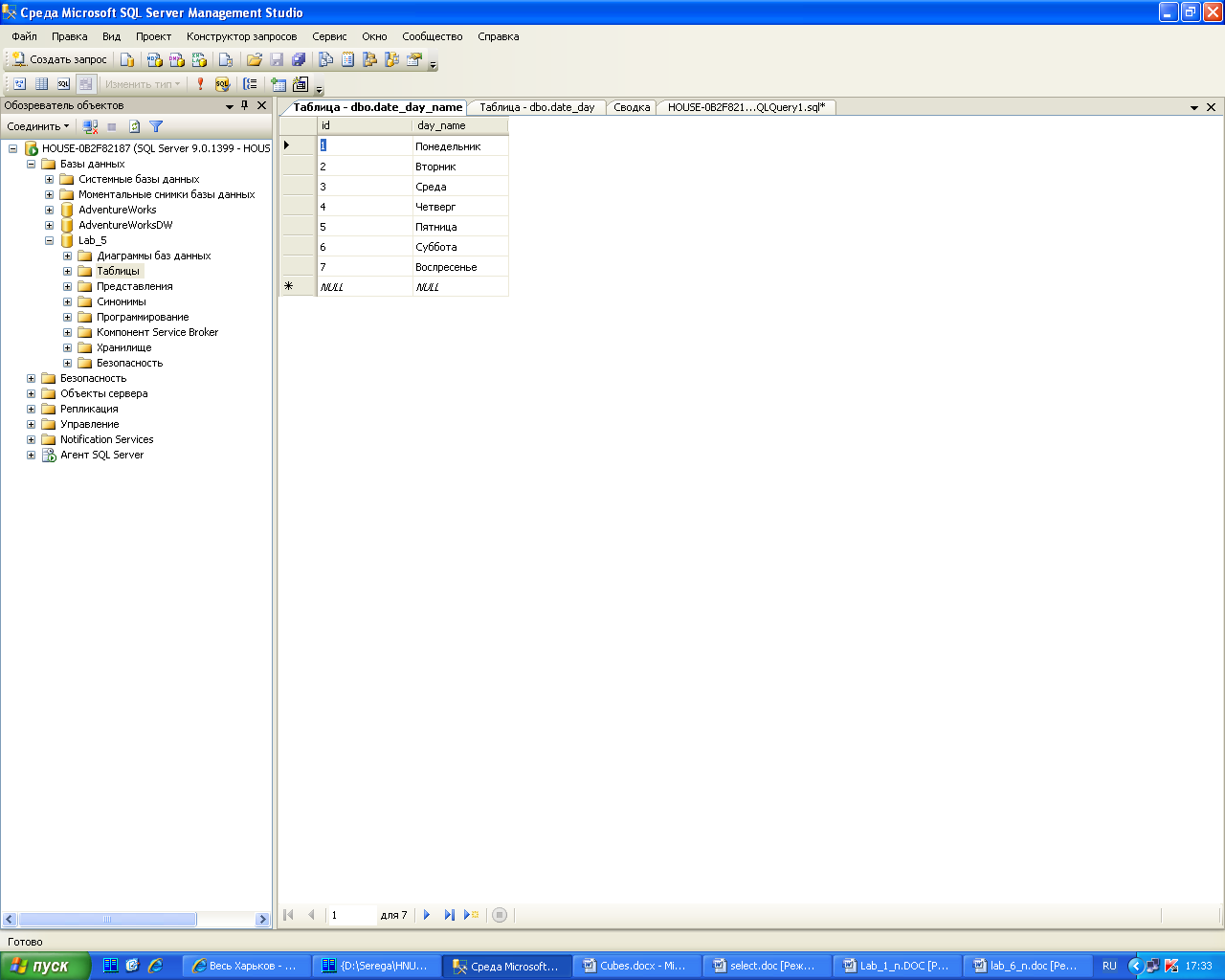Image resolution: width=1225 pixels, height=980 pixels.
Task: Click the DMX query icon
Action: (x=176, y=59)
